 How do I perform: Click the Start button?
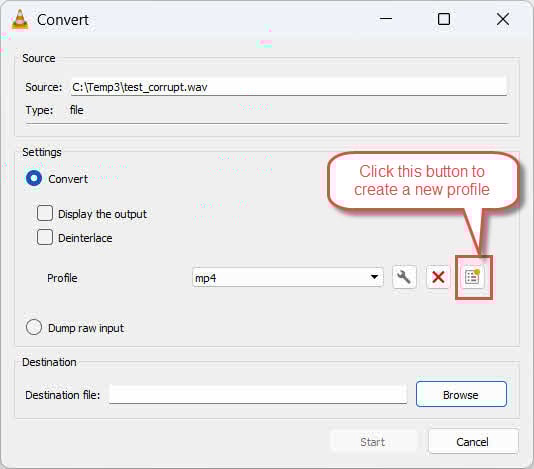373,442
